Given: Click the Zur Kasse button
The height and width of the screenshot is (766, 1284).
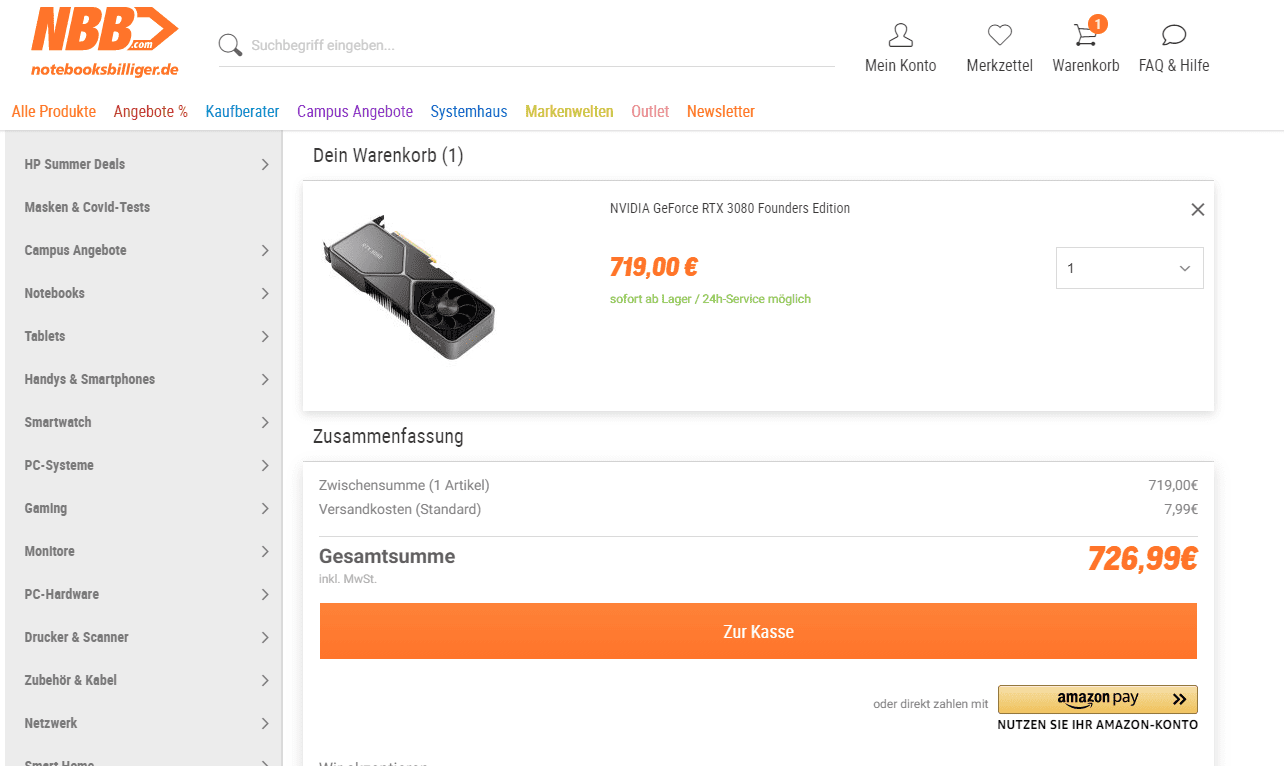Looking at the screenshot, I should coord(758,631).
